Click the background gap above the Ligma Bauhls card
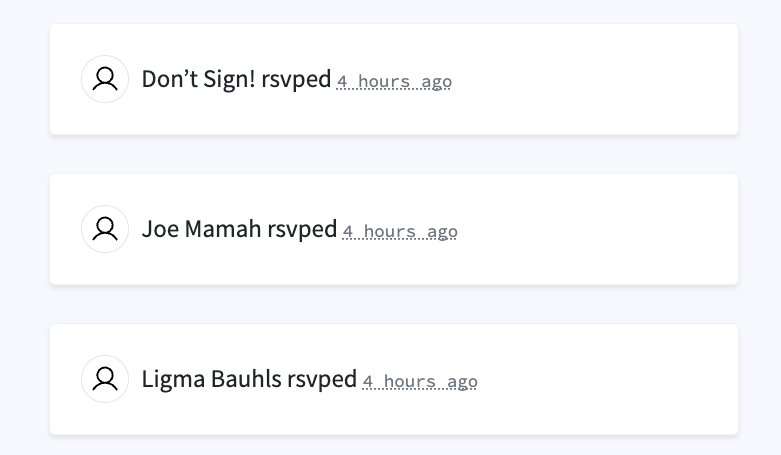The height and width of the screenshot is (455, 781). point(393,304)
